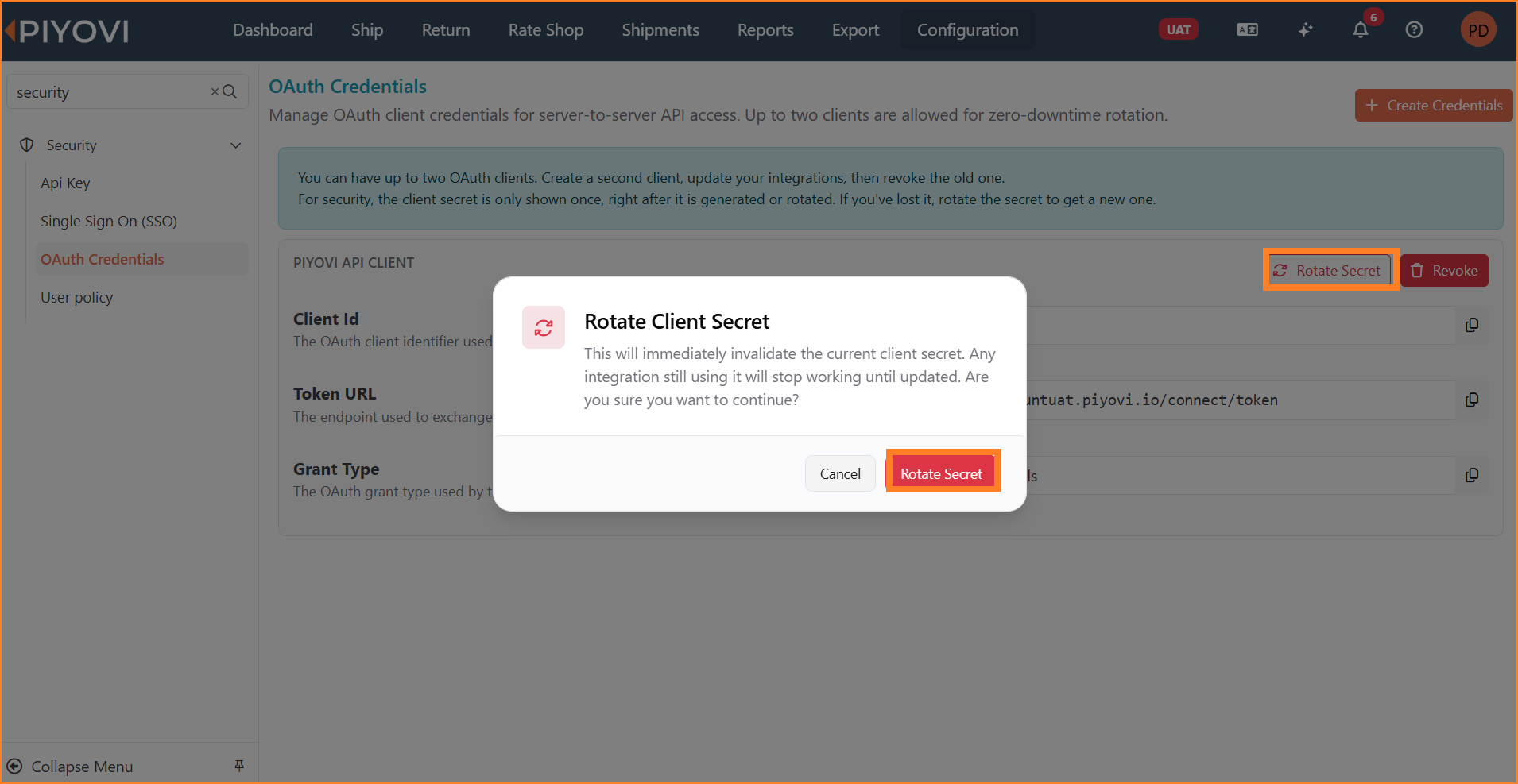Viewport: 1518px width, 784px height.
Task: Select Single Sign On (SSO) in sidebar
Action: tap(109, 222)
